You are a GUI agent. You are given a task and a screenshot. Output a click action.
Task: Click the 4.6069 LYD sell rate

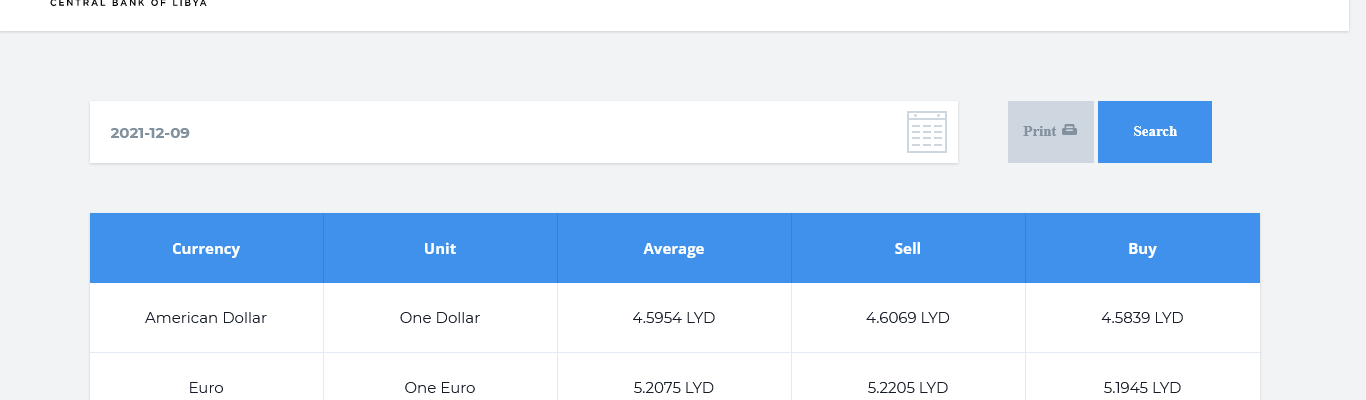[x=908, y=318]
